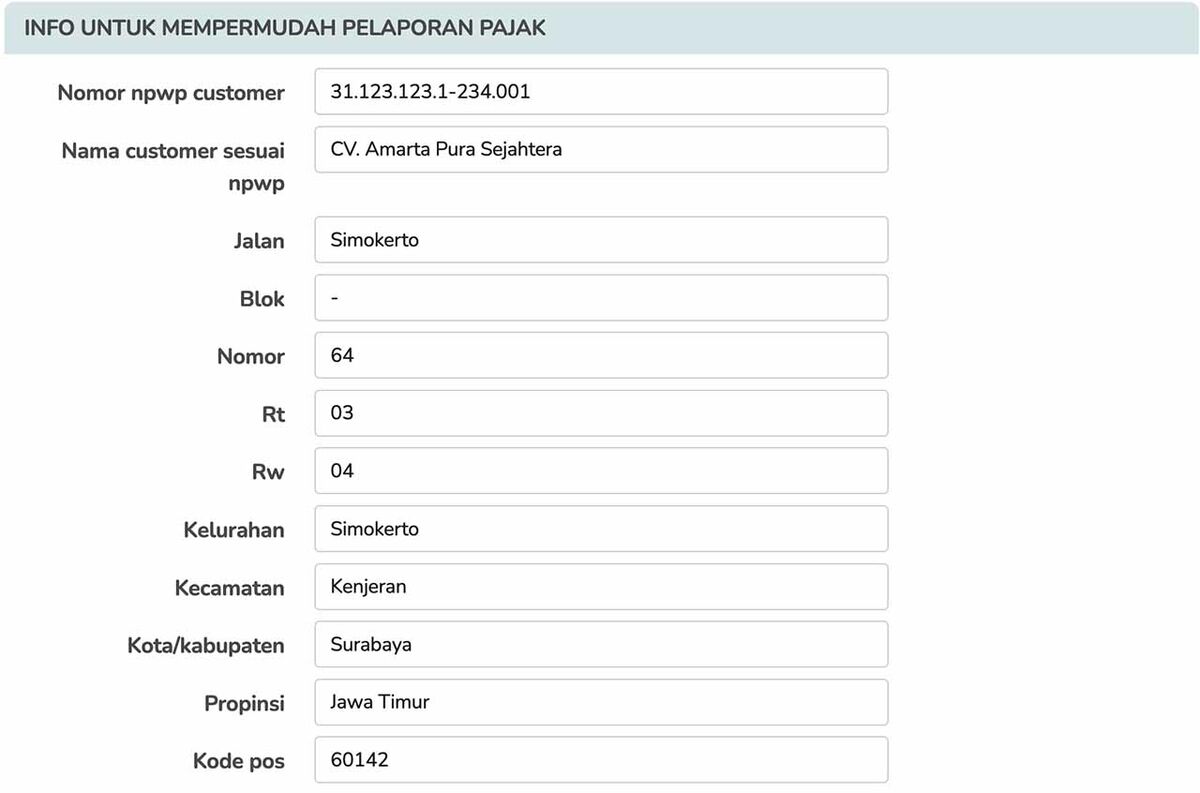The image size is (1200, 793).
Task: Click the Rt input showing 03
Action: (x=600, y=413)
